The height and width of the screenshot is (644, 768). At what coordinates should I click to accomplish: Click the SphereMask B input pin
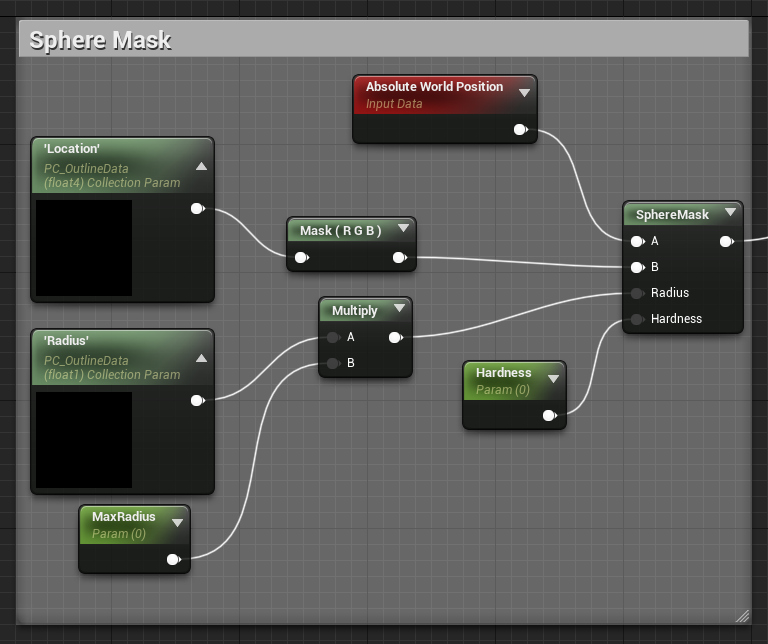click(637, 267)
